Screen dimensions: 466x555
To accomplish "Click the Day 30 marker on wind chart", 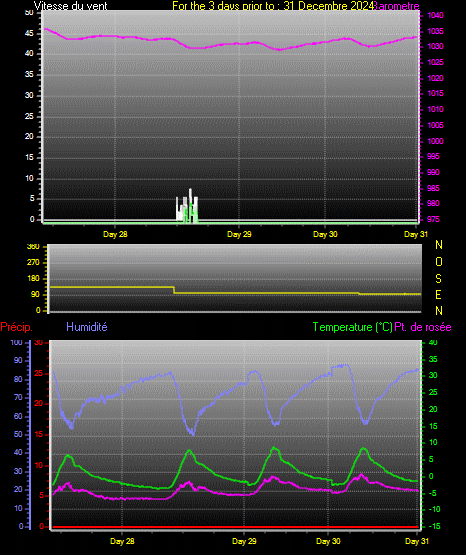I will coord(325,234).
